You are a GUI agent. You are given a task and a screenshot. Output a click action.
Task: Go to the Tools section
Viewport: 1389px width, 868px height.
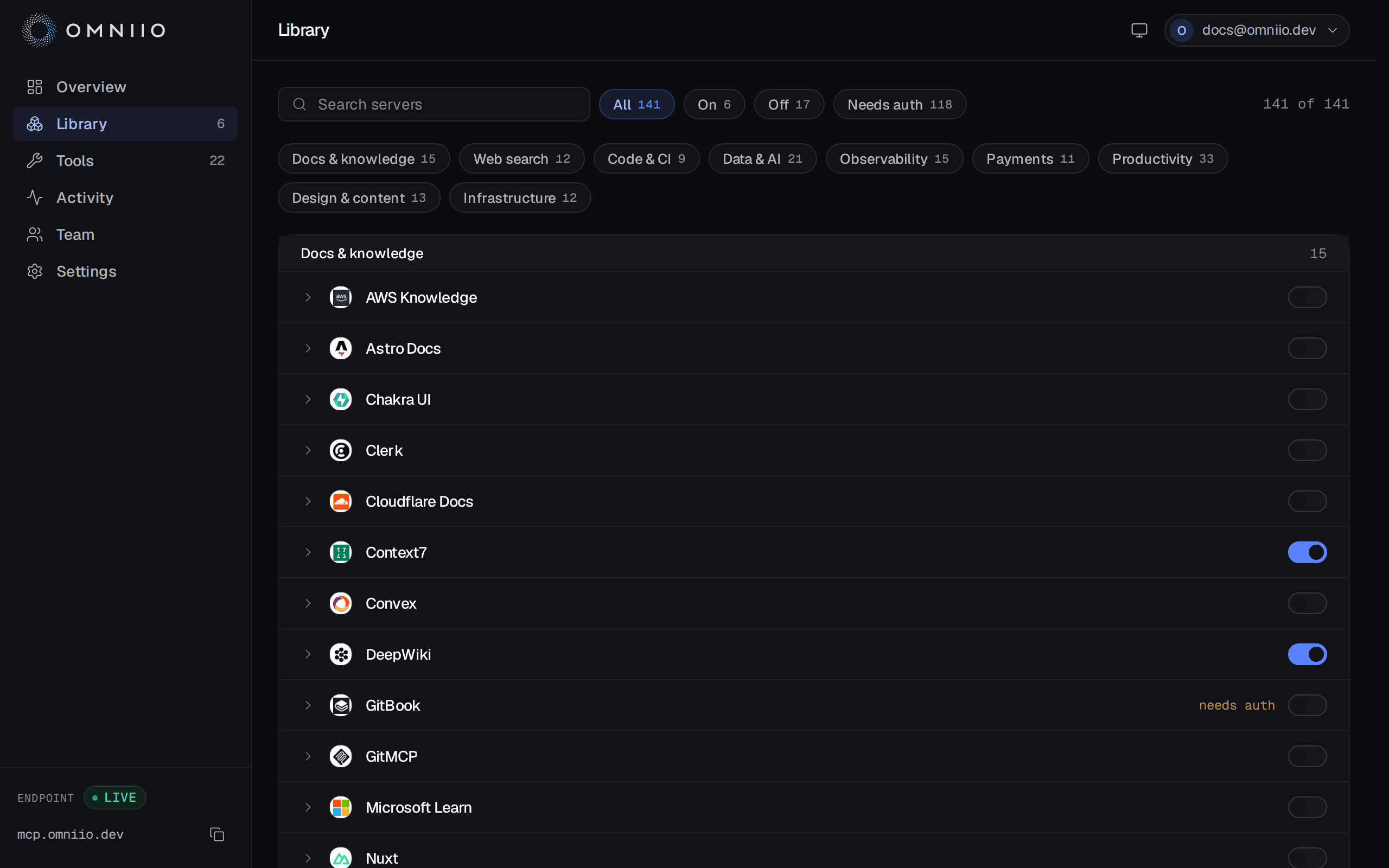tap(125, 161)
